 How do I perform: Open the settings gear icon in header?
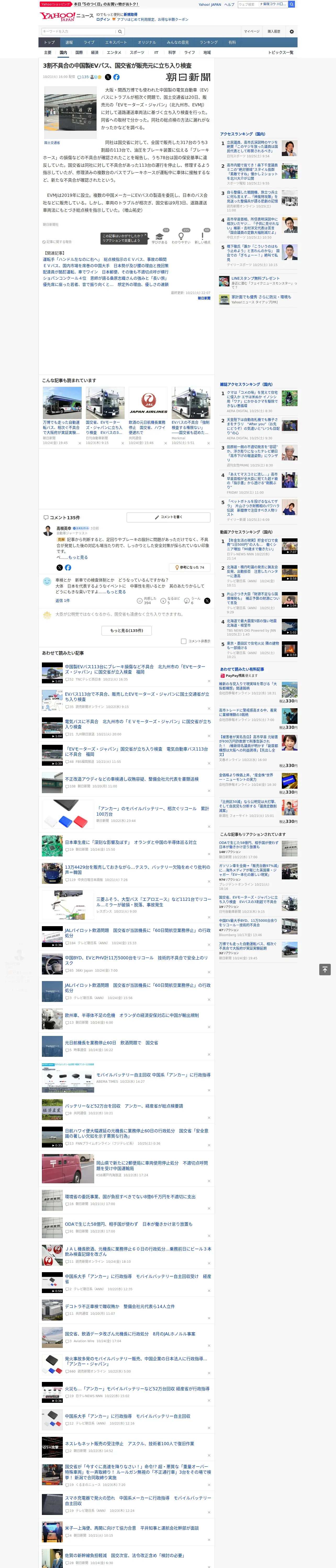(x=292, y=31)
